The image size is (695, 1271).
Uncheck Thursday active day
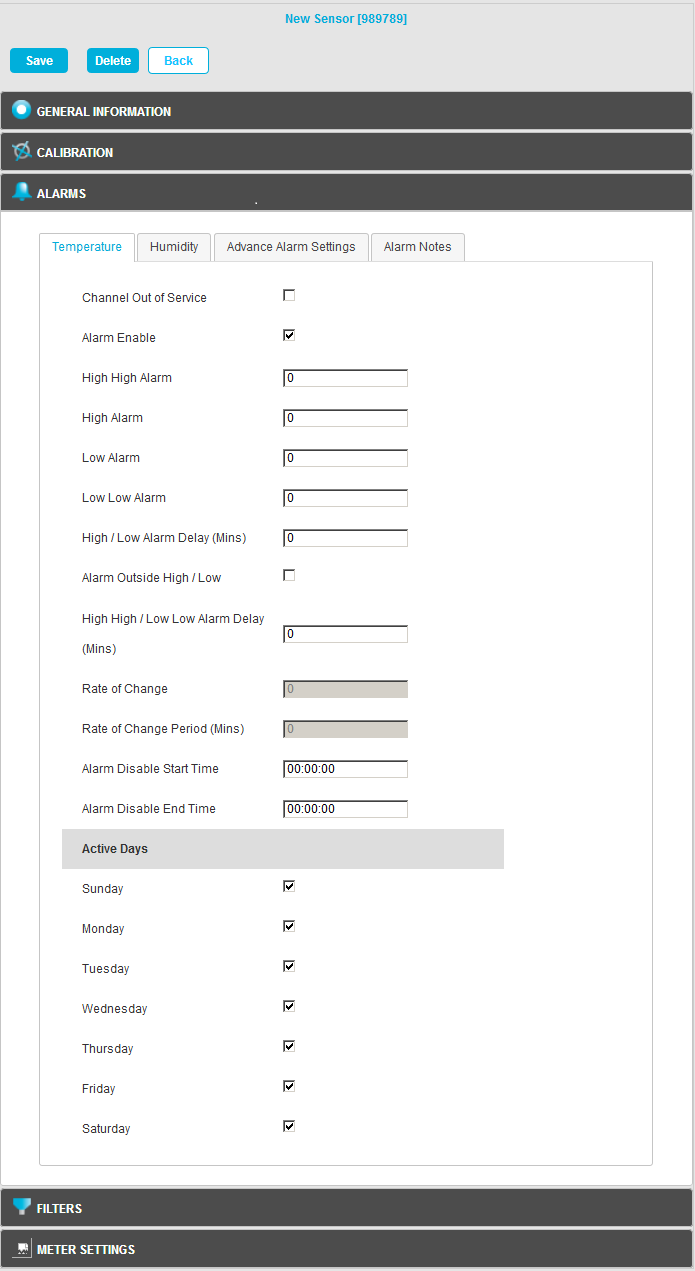(289, 1046)
